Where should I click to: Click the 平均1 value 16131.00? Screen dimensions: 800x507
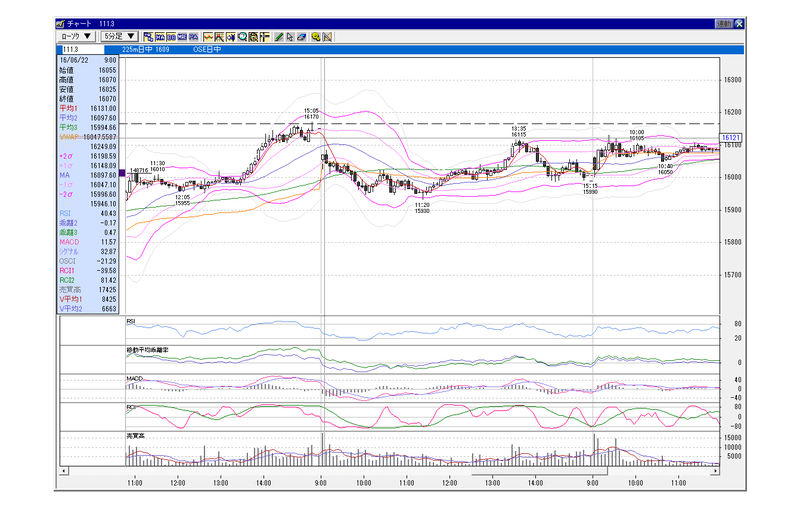click(103, 109)
